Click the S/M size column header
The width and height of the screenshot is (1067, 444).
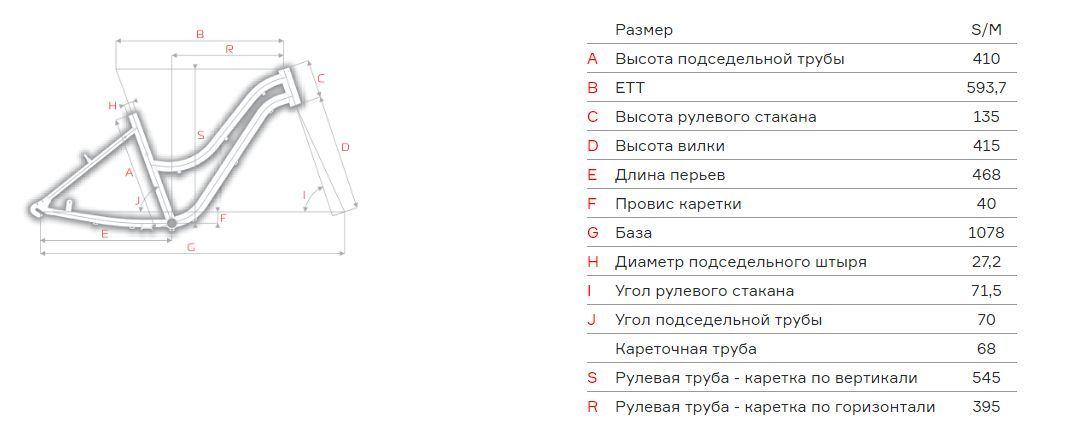pyautogui.click(x=986, y=30)
